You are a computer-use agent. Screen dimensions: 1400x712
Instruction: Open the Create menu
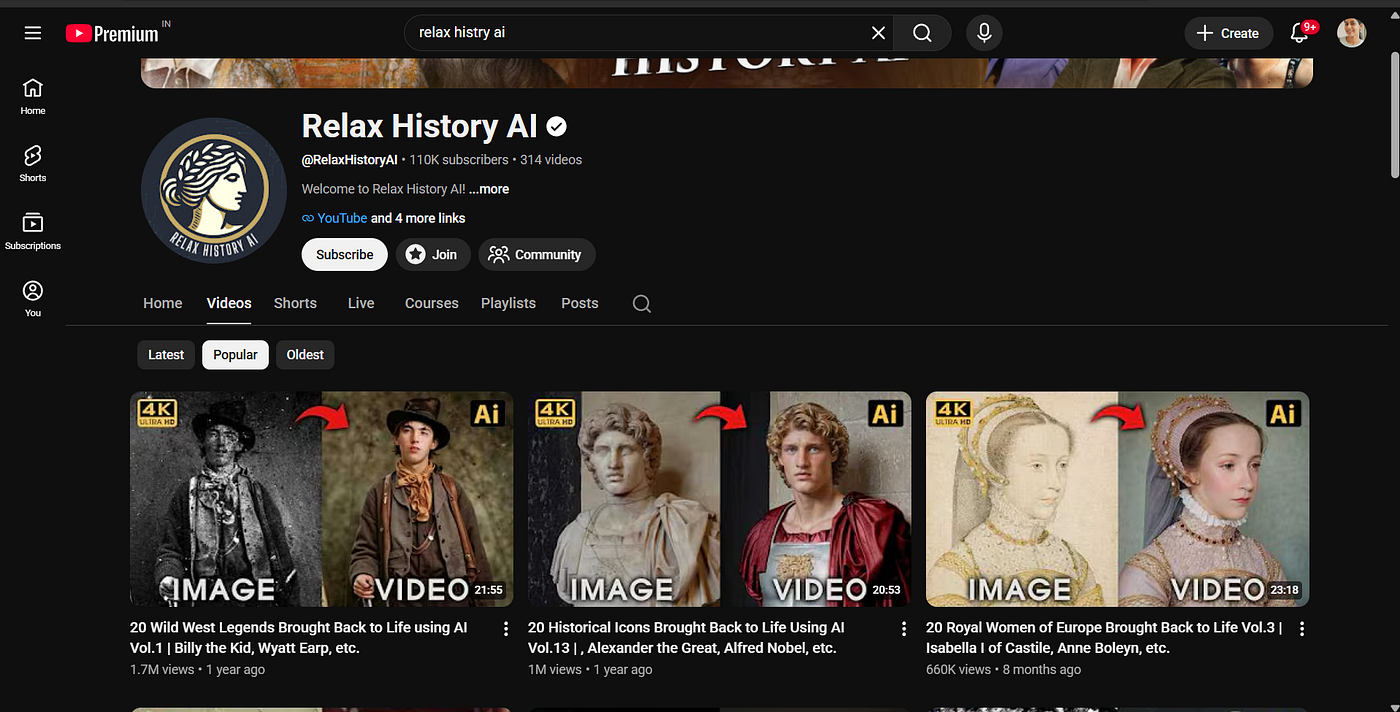pyautogui.click(x=1228, y=33)
